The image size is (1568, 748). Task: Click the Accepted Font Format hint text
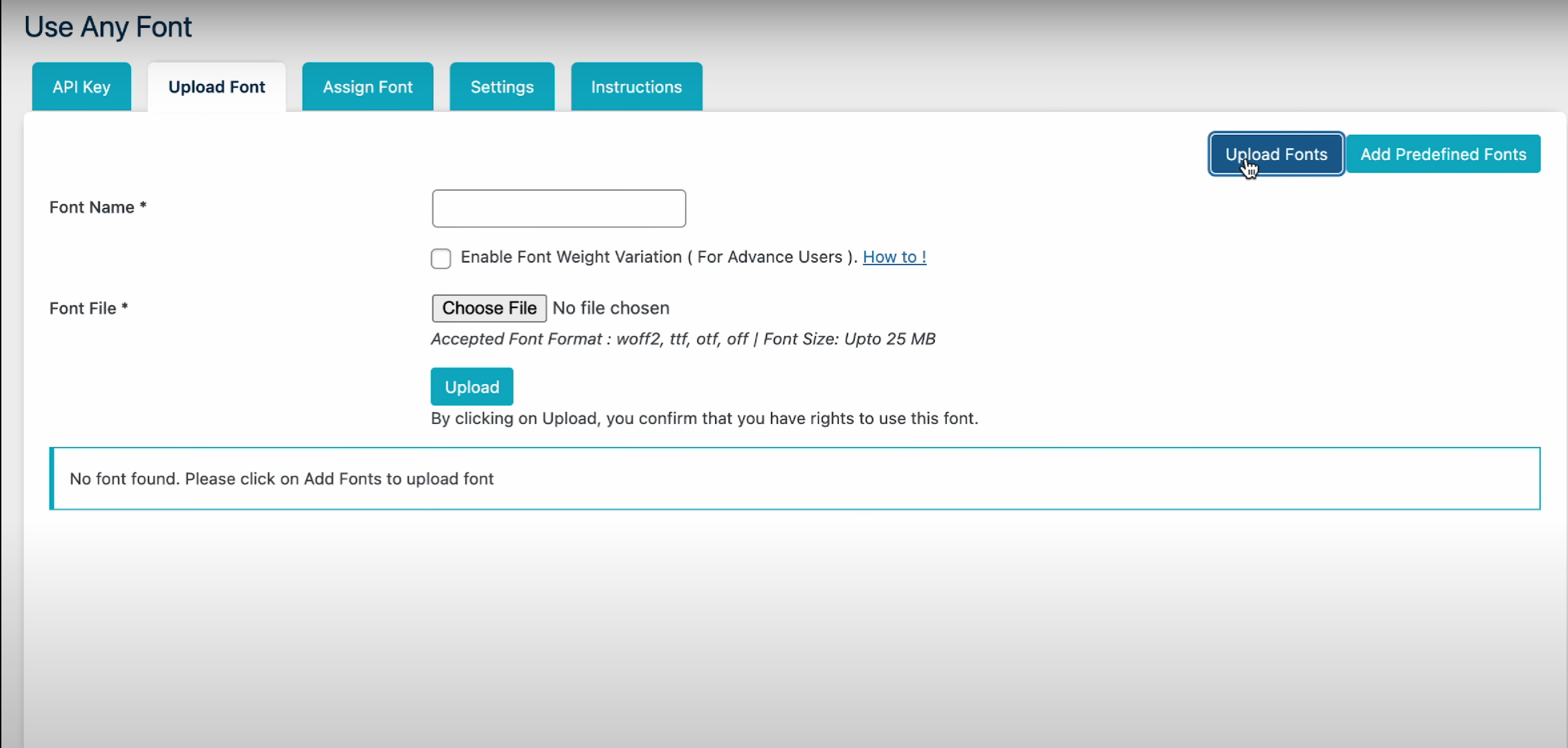coord(682,339)
